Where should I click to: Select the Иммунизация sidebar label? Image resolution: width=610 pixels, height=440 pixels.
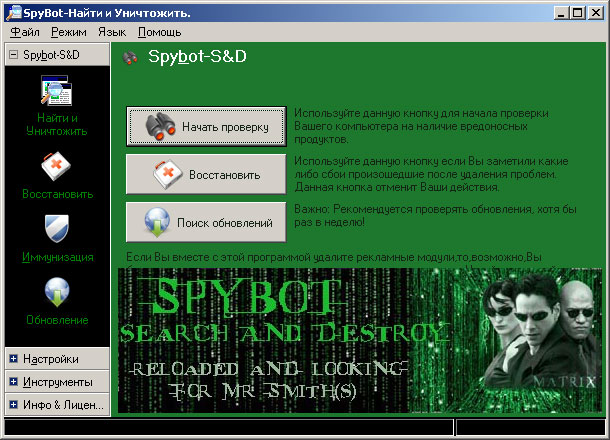click(58, 257)
